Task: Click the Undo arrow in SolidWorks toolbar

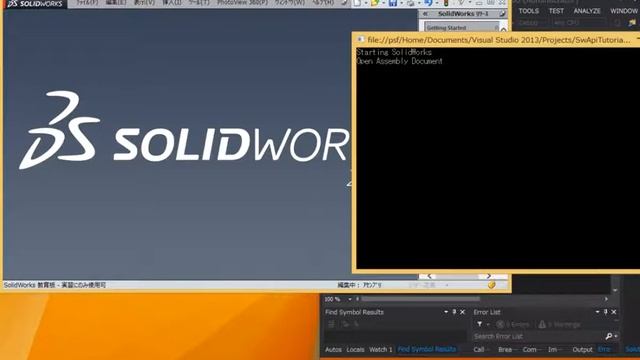Action: pyautogui.click(x=428, y=3)
